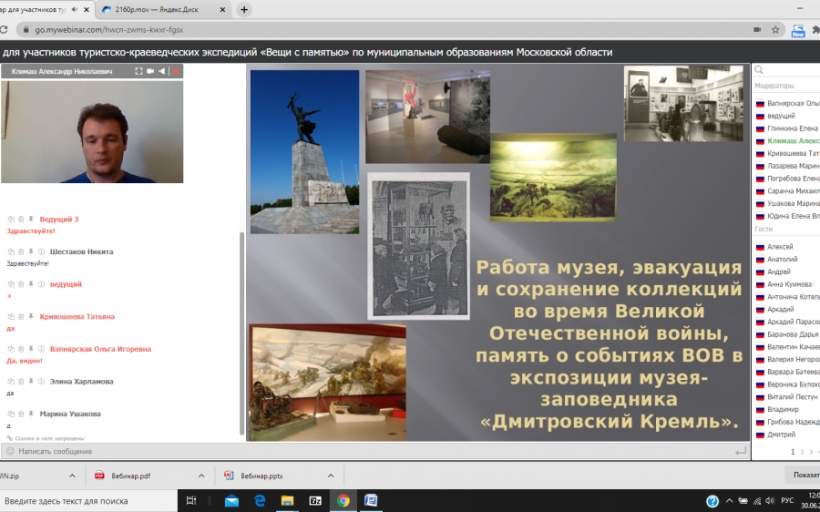
Task: Select moderator Глинкина Елена
Action: pyautogui.click(x=790, y=128)
